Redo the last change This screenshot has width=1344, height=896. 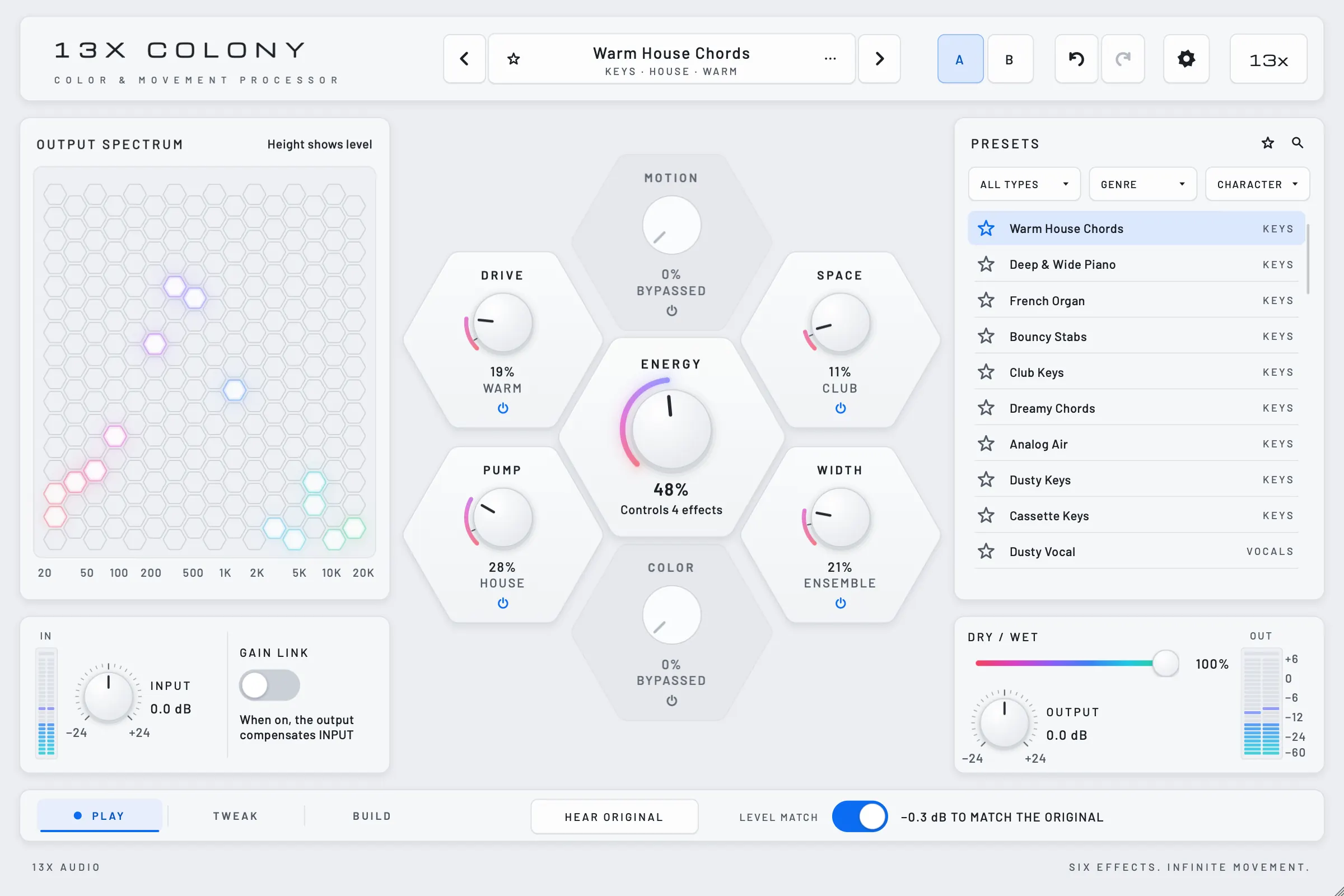1123,59
